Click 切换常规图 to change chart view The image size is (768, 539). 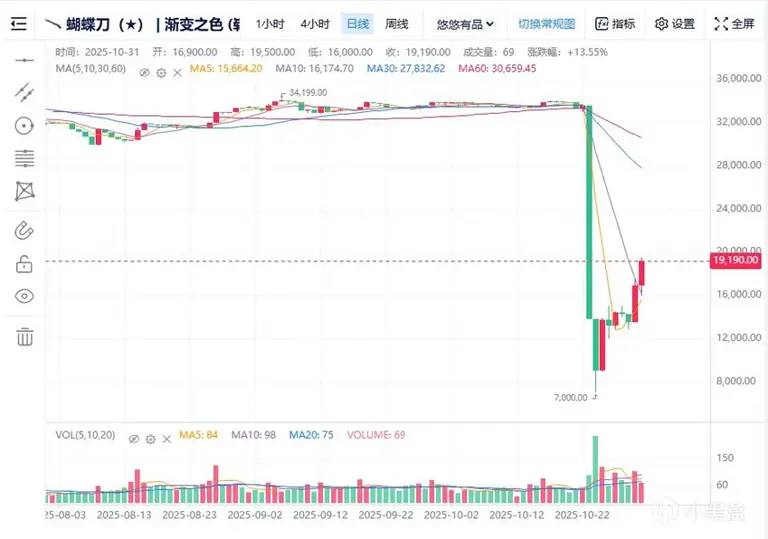(547, 24)
